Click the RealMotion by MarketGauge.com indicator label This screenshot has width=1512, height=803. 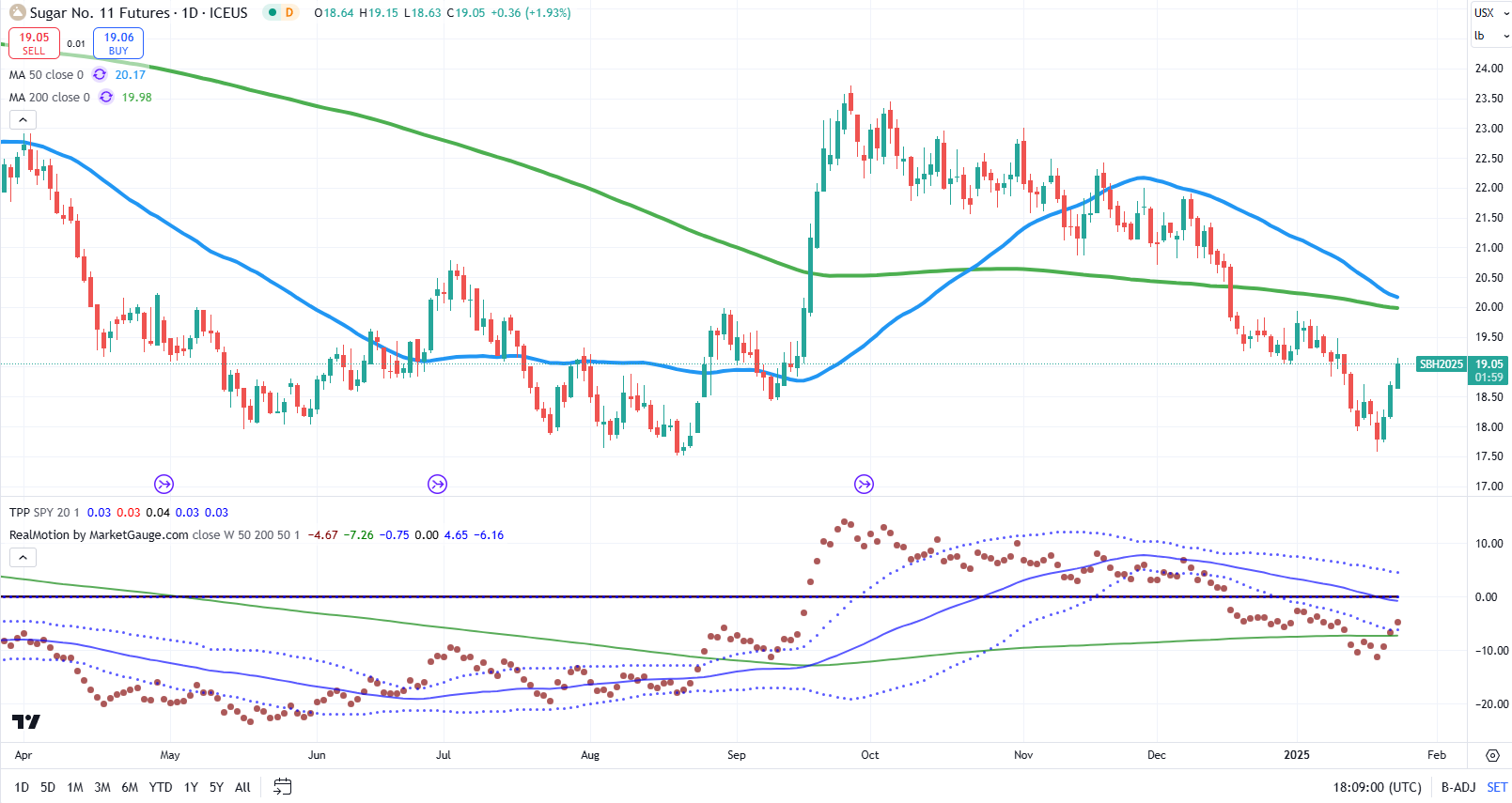[x=99, y=534]
